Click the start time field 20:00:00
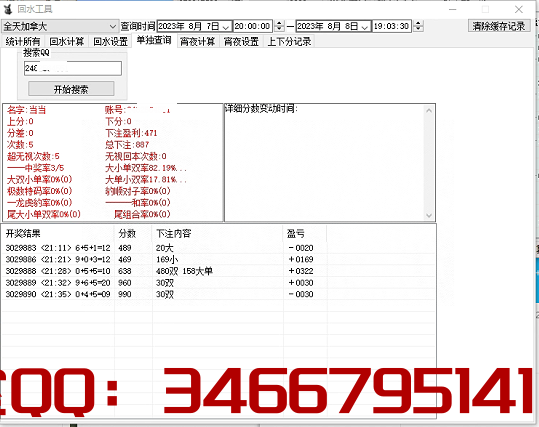This screenshot has height=427, width=539. pyautogui.click(x=252, y=26)
